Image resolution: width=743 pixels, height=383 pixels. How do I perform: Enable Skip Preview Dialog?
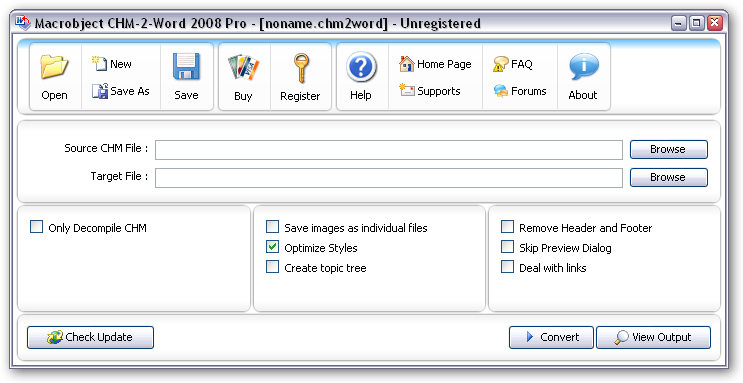tap(507, 247)
